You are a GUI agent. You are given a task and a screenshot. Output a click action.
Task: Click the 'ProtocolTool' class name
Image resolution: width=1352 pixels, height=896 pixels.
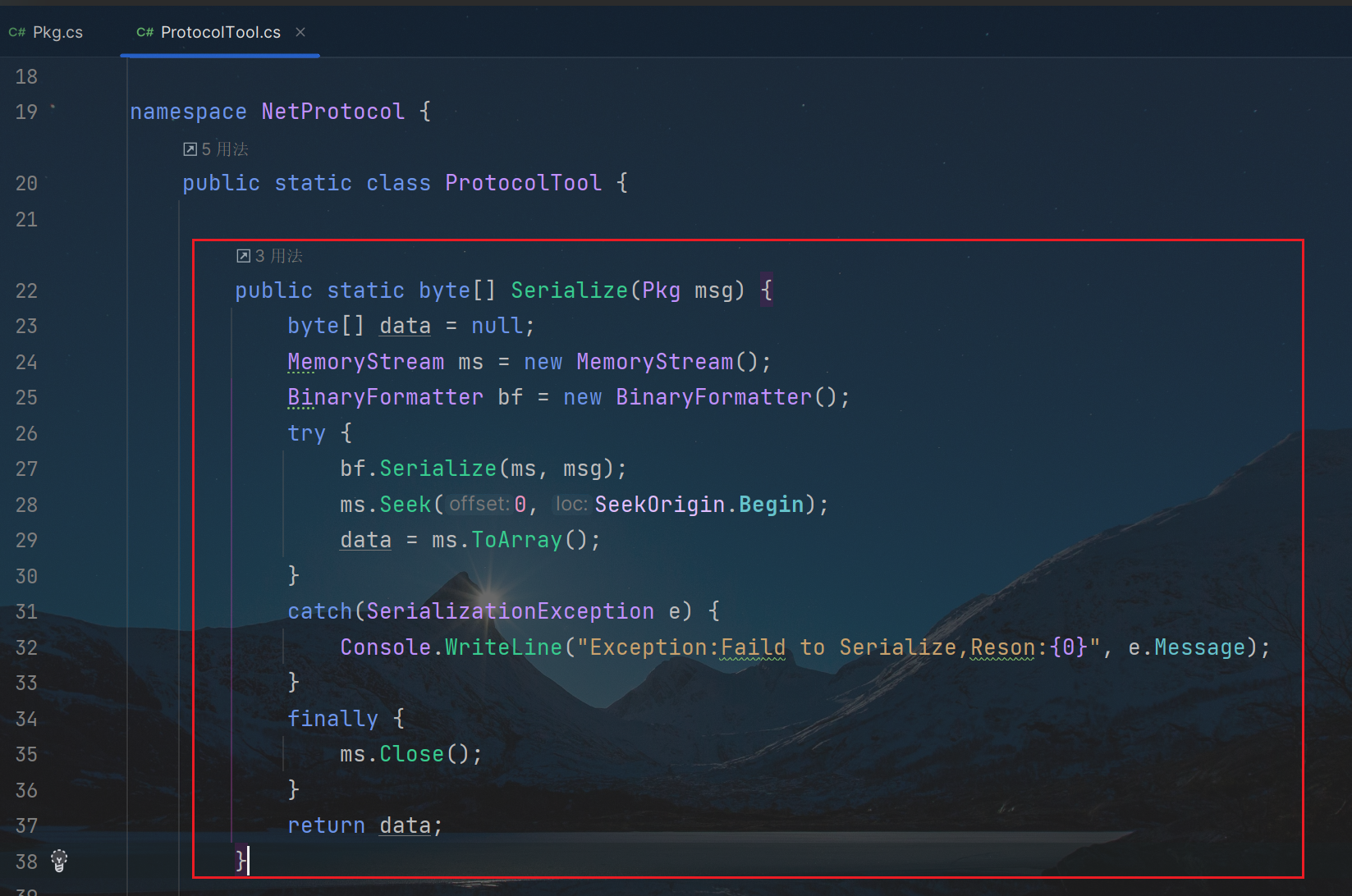click(x=524, y=183)
